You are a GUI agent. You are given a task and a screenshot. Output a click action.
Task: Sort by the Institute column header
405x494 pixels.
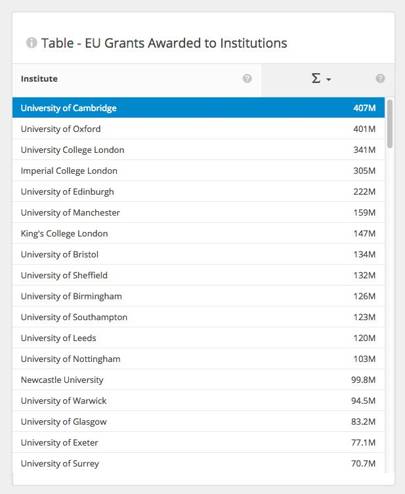39,79
